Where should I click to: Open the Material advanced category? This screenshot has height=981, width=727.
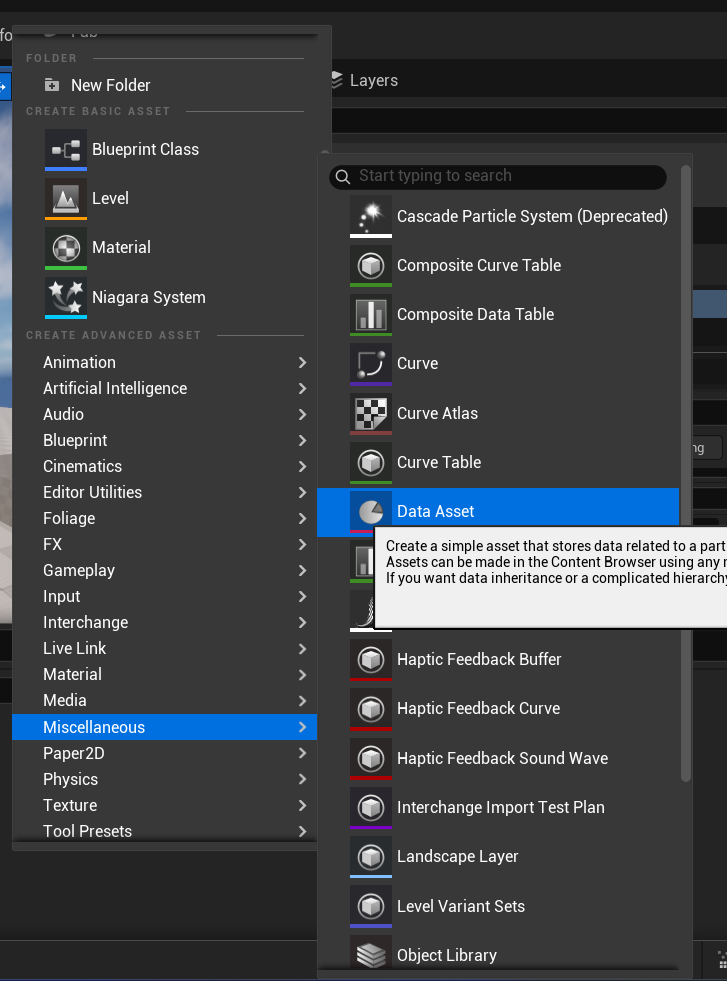(x=165, y=674)
